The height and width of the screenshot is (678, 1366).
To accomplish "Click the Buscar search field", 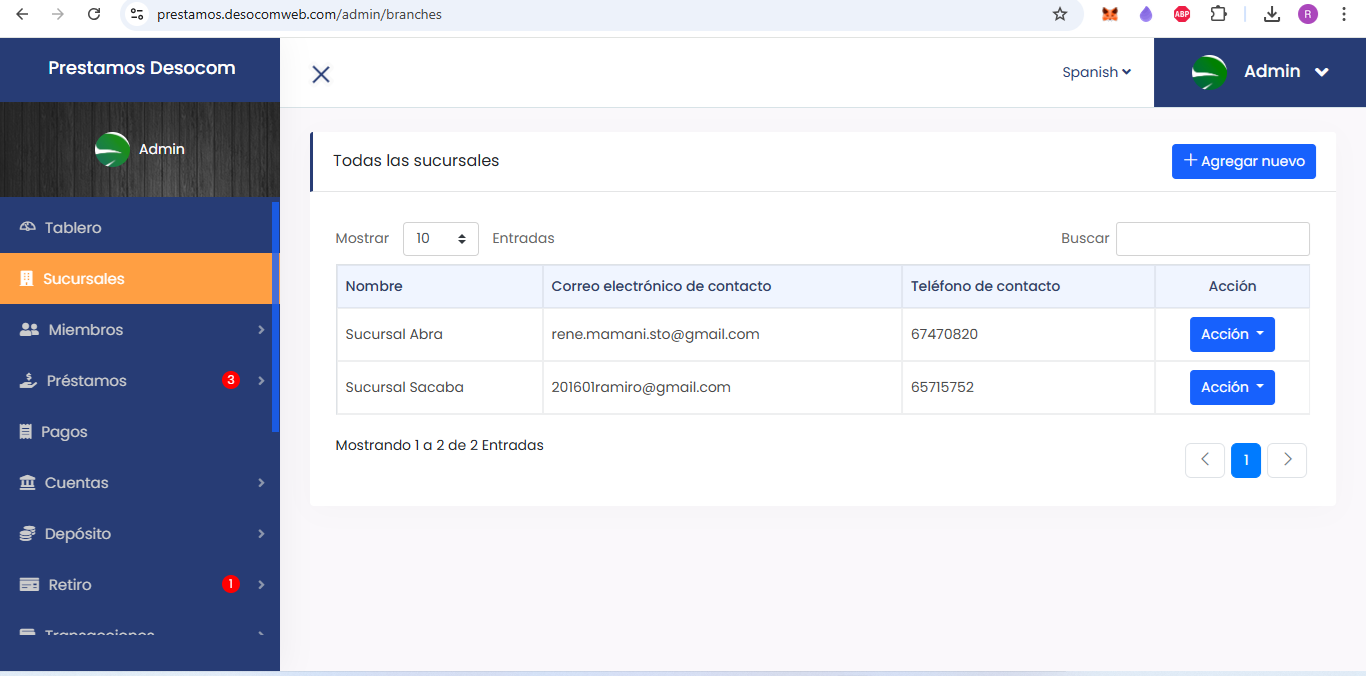I will (1212, 239).
